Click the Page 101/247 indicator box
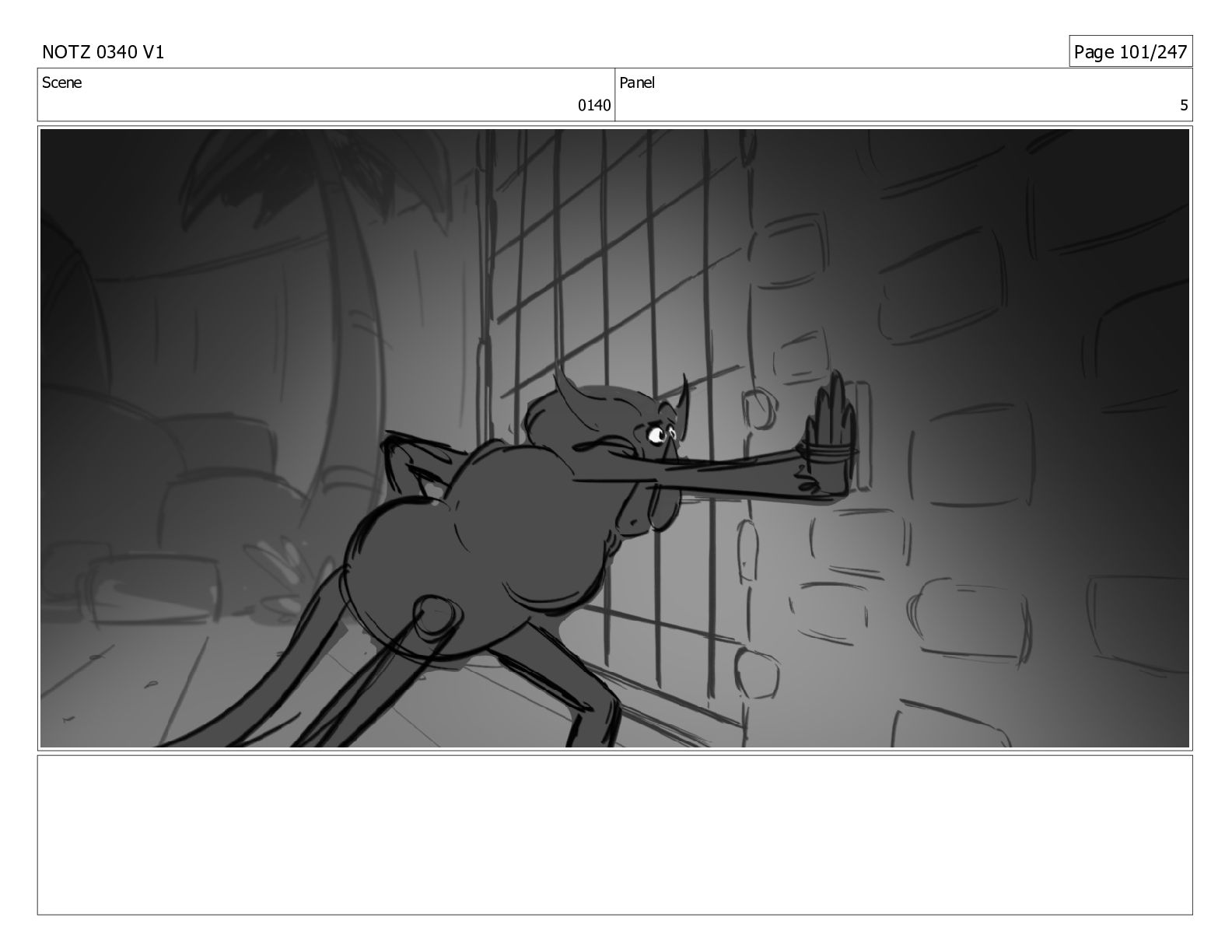 1130,51
